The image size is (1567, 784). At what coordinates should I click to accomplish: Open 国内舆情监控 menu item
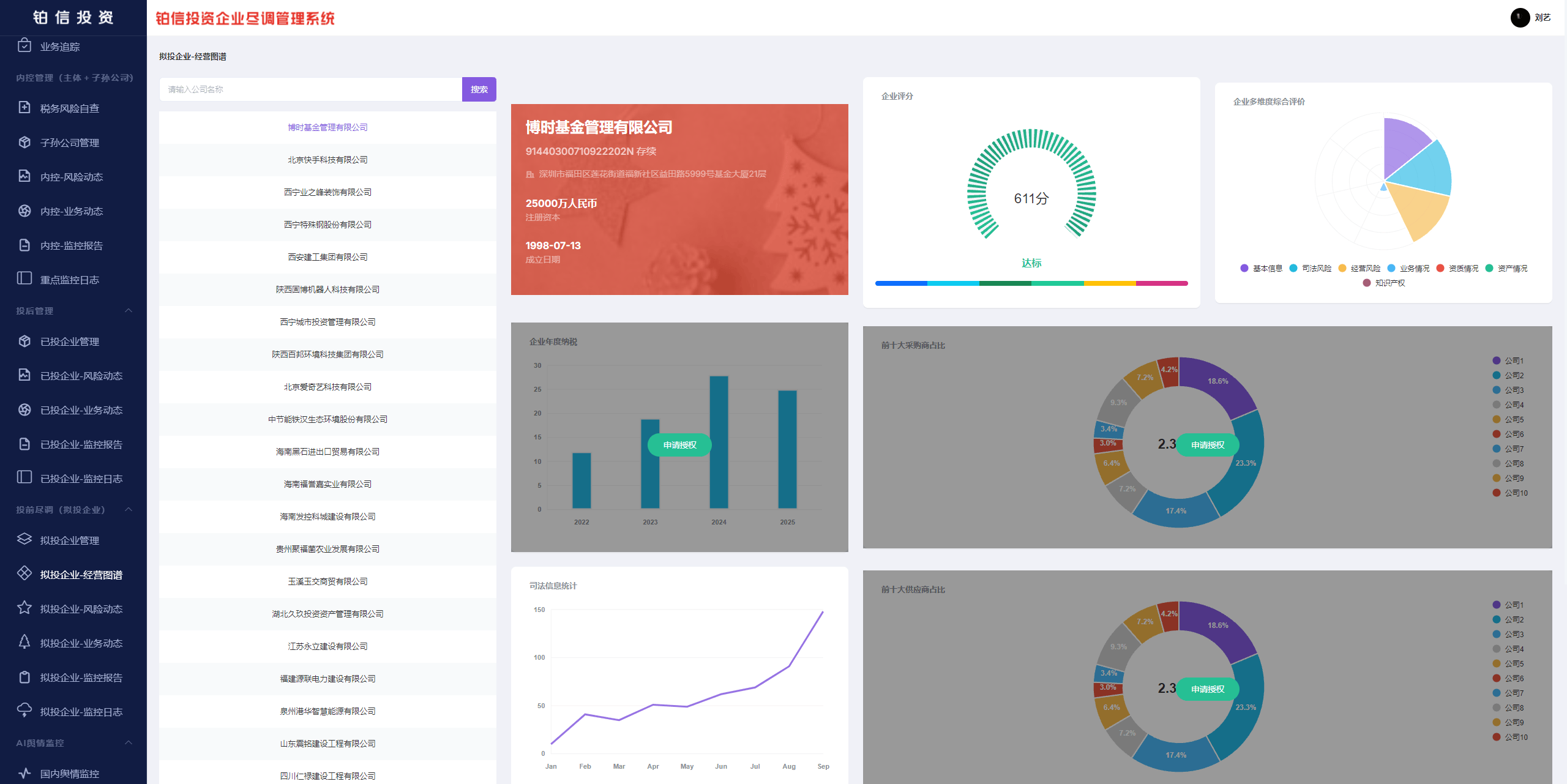pyautogui.click(x=69, y=774)
